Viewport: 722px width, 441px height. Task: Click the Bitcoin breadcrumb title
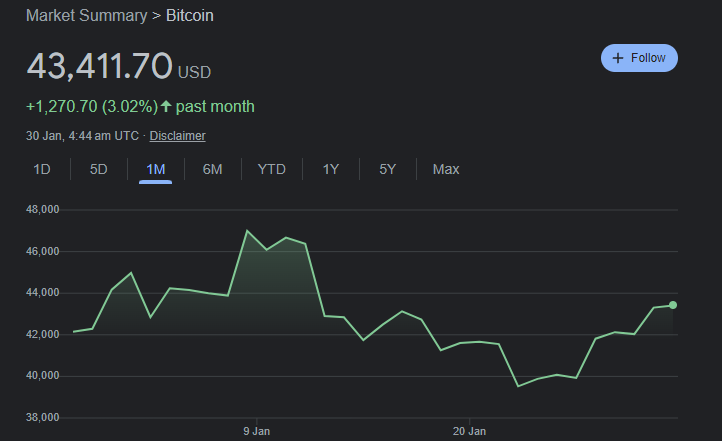pos(190,16)
